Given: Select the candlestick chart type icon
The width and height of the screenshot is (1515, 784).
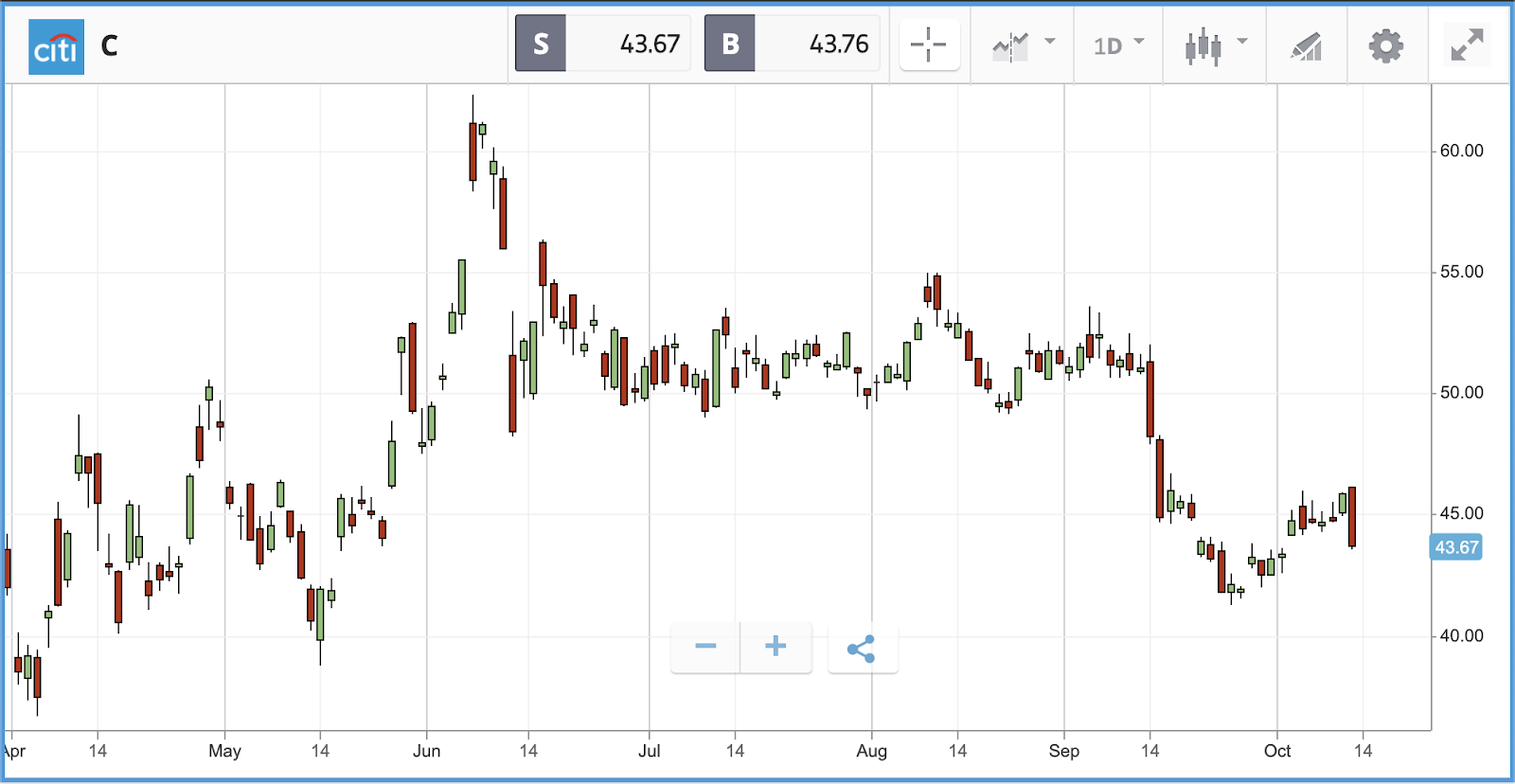Looking at the screenshot, I should 1203,46.
